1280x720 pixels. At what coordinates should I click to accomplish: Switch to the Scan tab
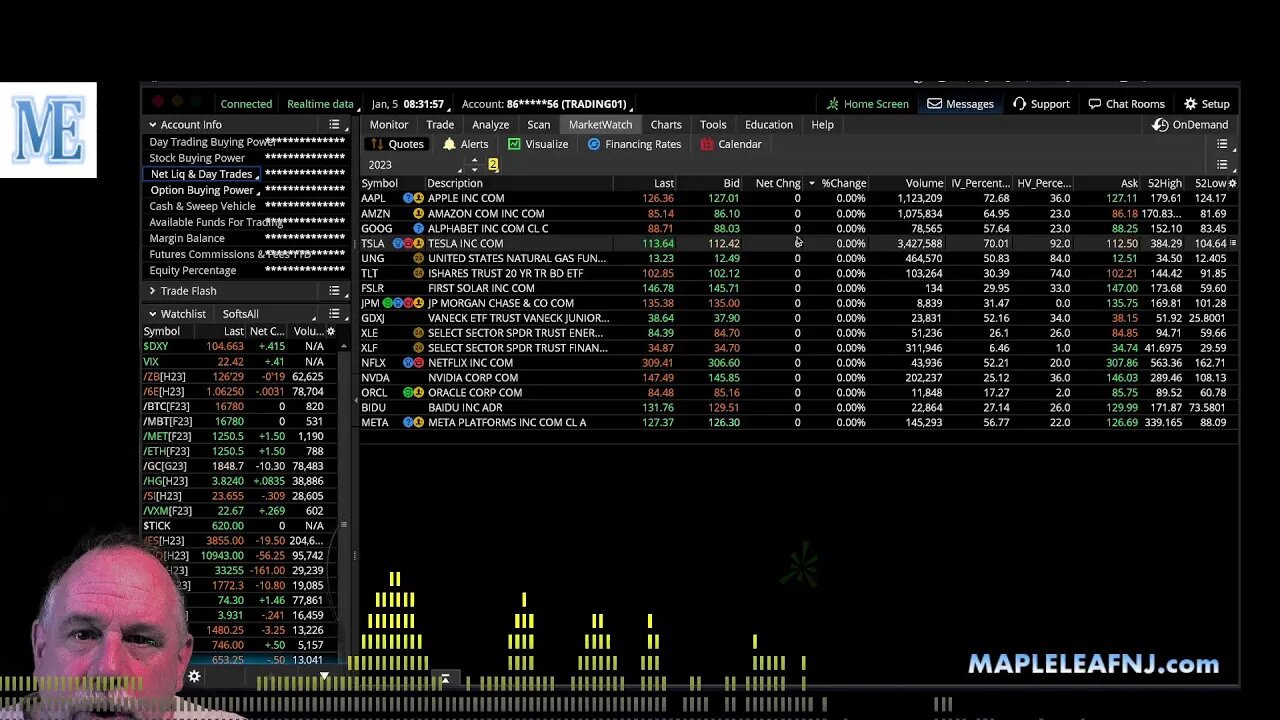tap(538, 125)
